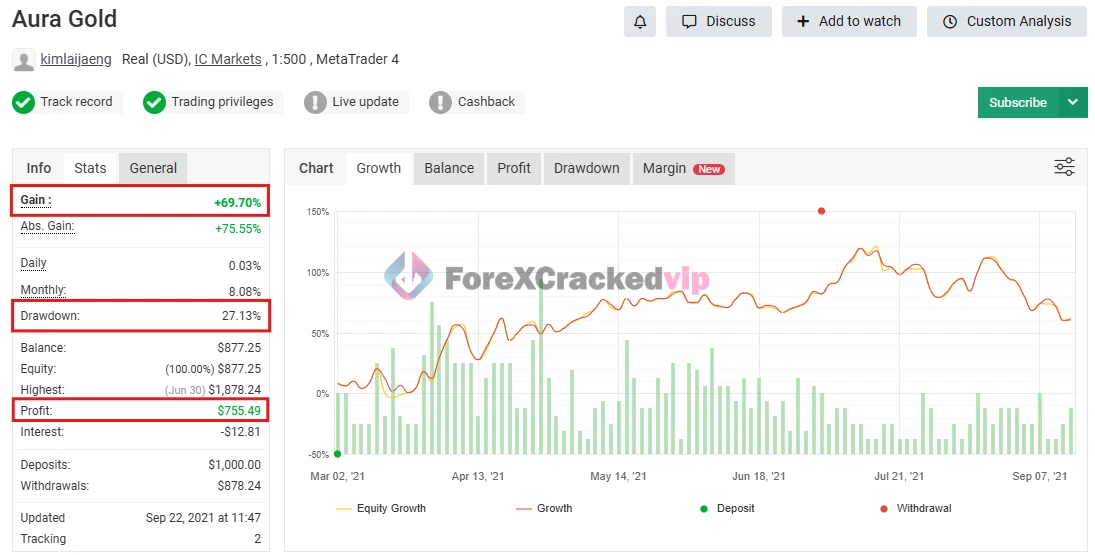Image resolution: width=1095 pixels, height=555 pixels.
Task: Click the red withdrawal marker on the chart
Action: point(821,211)
